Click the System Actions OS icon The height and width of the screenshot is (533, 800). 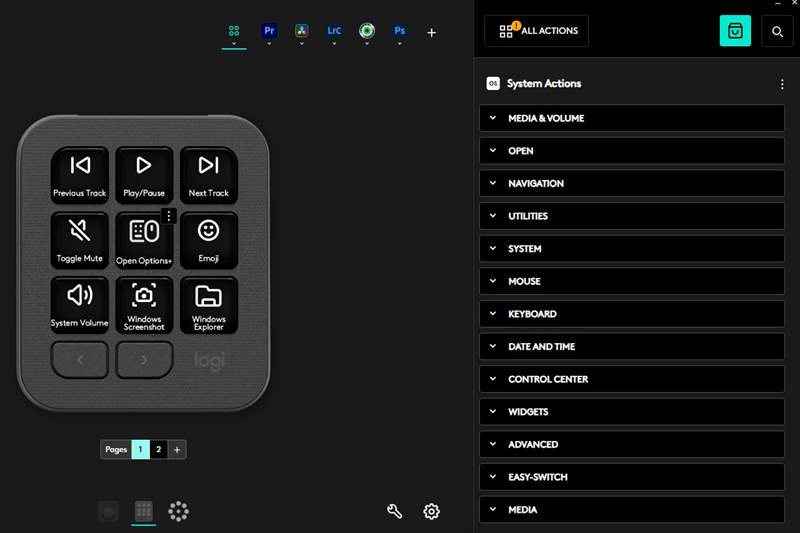[x=493, y=84]
